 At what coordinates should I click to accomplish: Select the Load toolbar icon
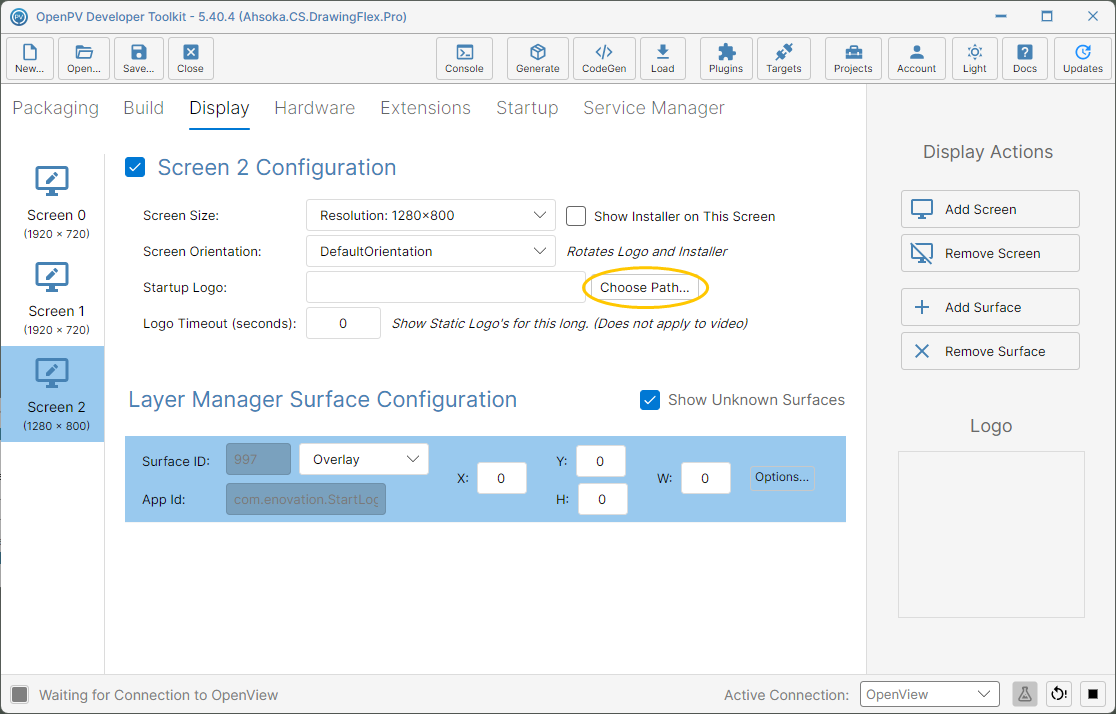(x=663, y=58)
